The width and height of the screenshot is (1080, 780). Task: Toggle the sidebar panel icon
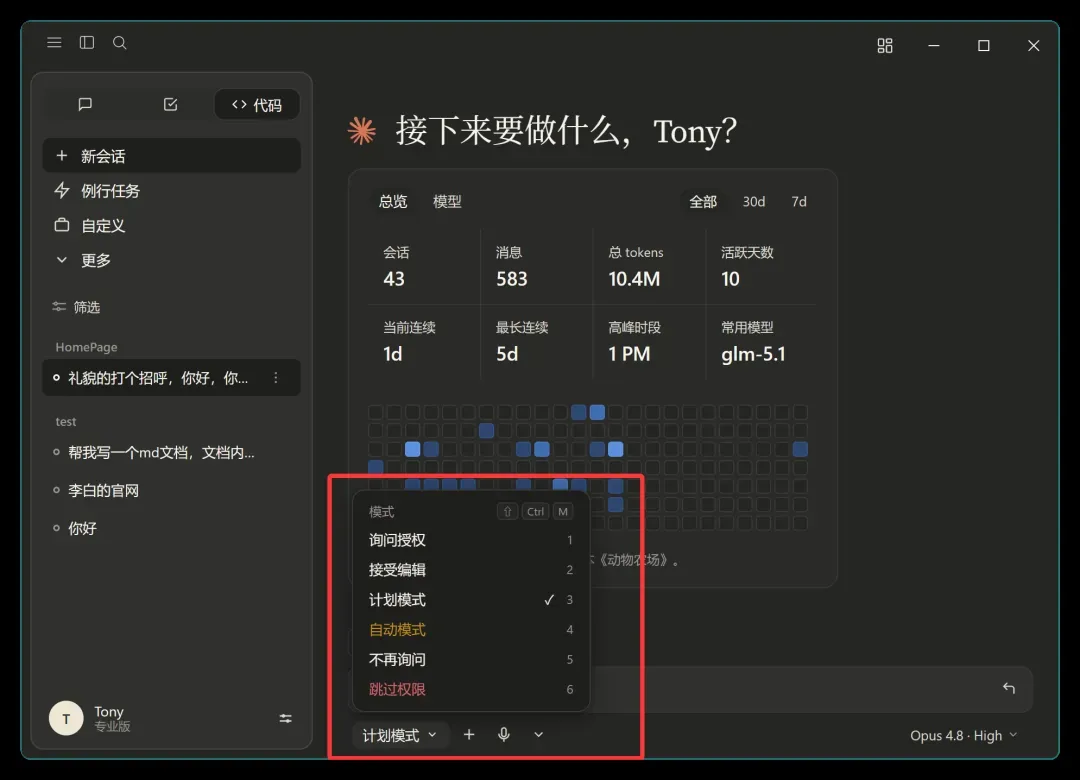point(87,43)
